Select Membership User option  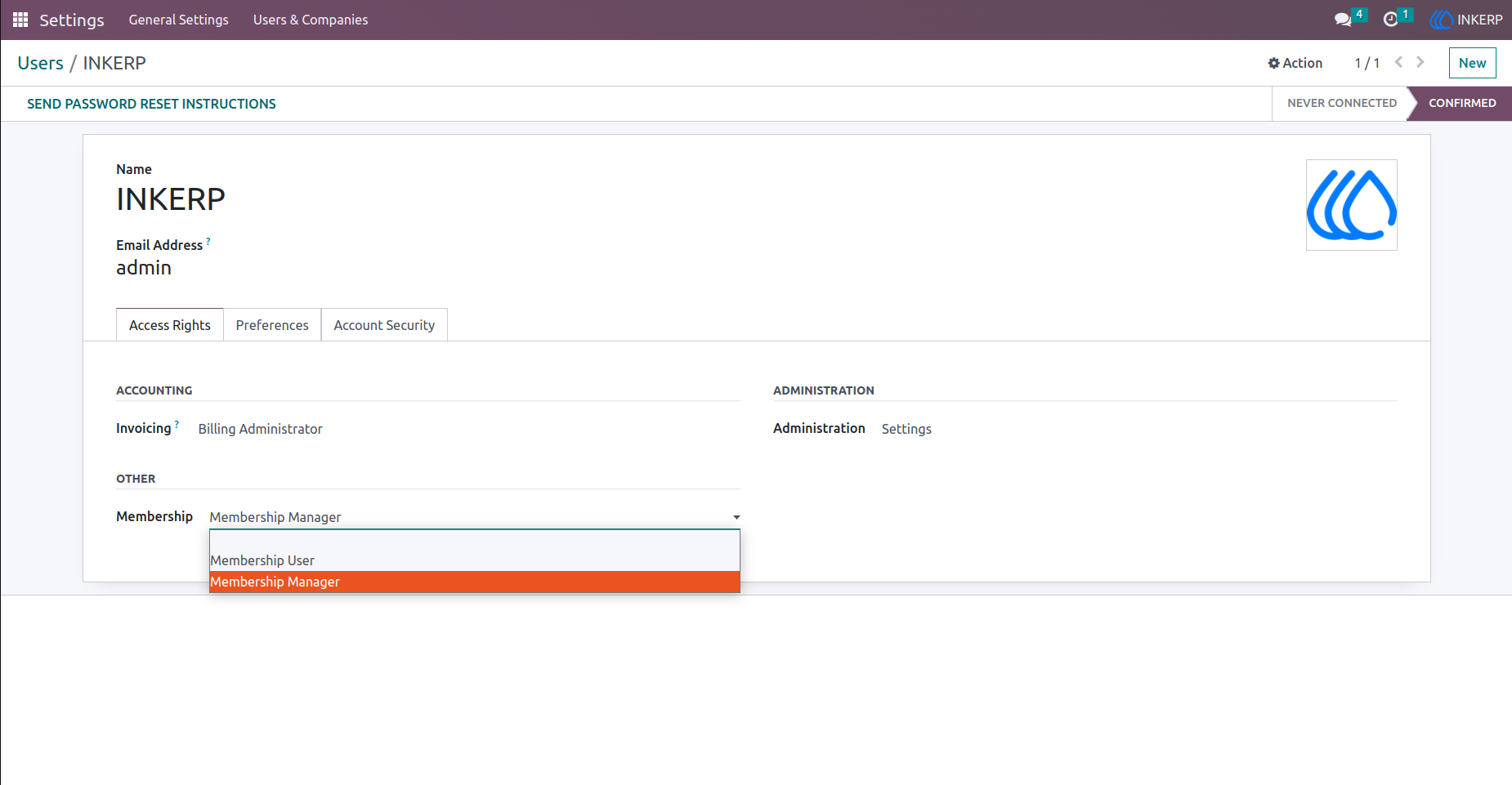pos(475,560)
